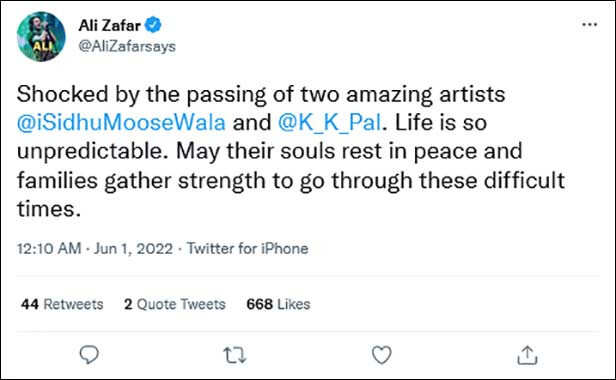Click the blue verified badge
The width and height of the screenshot is (616, 380).
pos(153,25)
